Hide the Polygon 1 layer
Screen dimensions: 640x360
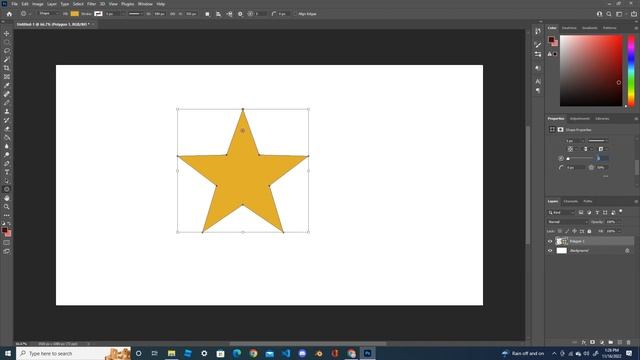(550, 241)
